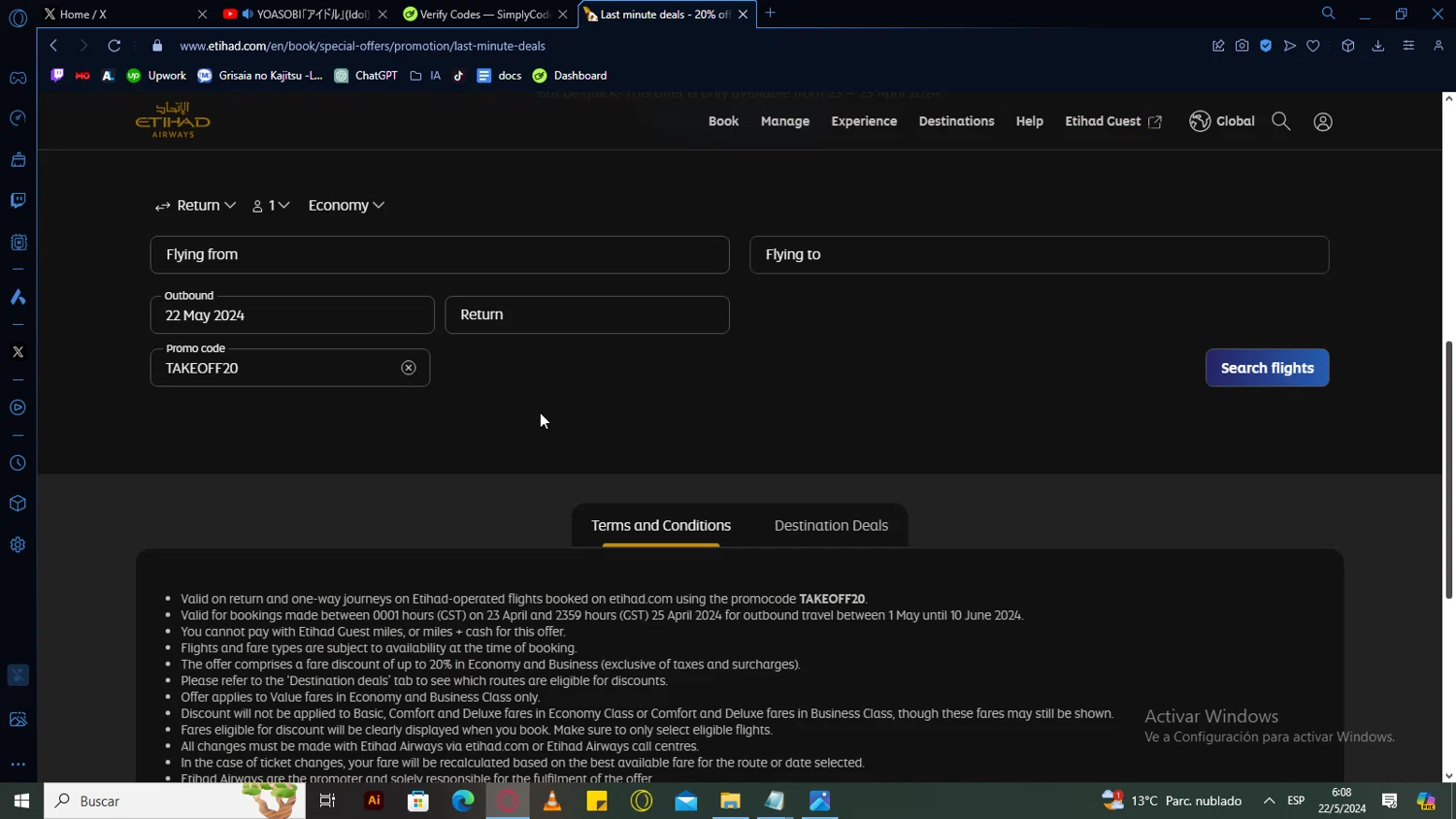Screen dimensions: 1456x819
Task: Open the Global region selector
Action: click(x=1222, y=121)
